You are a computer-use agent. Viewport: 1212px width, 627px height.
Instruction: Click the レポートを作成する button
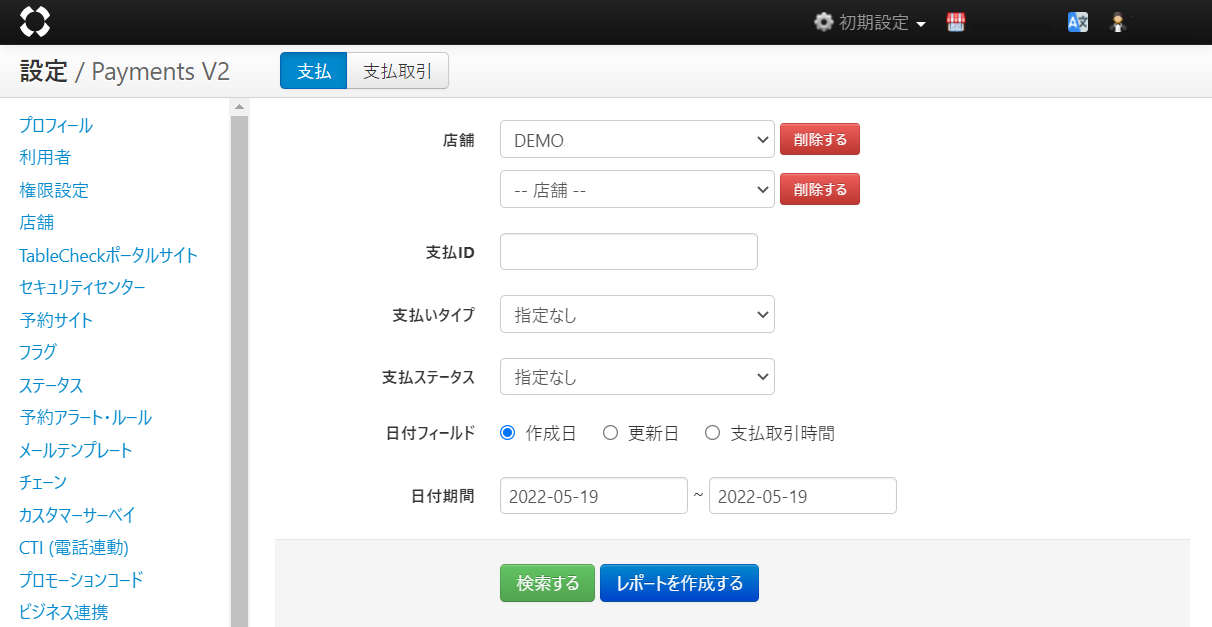679,583
